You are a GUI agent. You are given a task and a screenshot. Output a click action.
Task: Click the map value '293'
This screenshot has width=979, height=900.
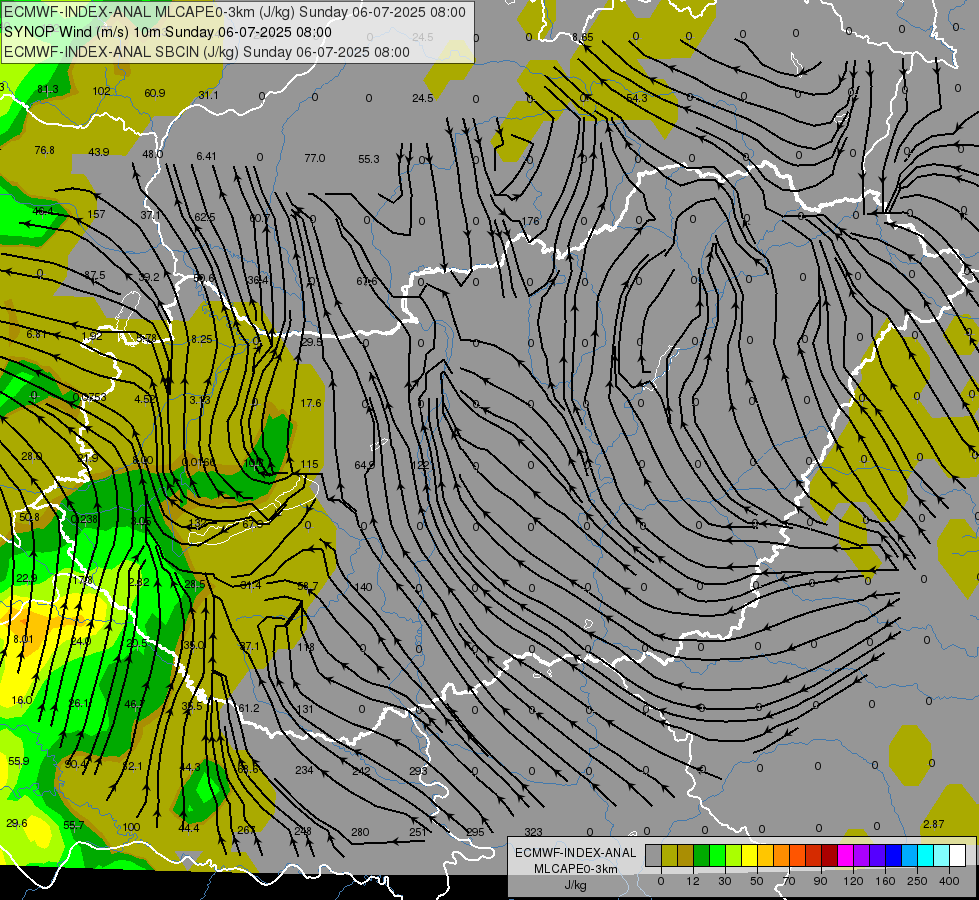[418, 771]
